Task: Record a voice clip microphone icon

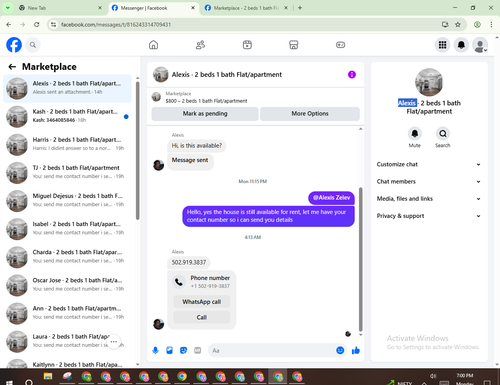Action: (x=155, y=350)
